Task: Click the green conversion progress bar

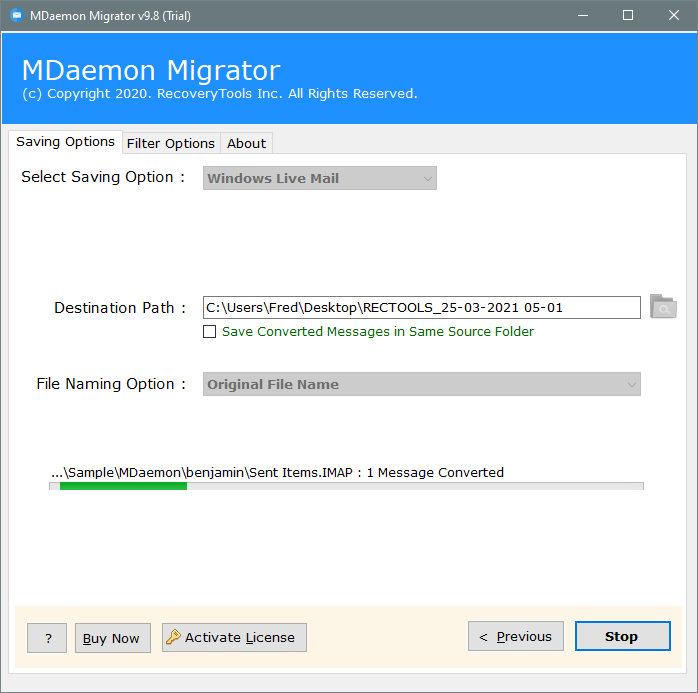Action: (346, 486)
